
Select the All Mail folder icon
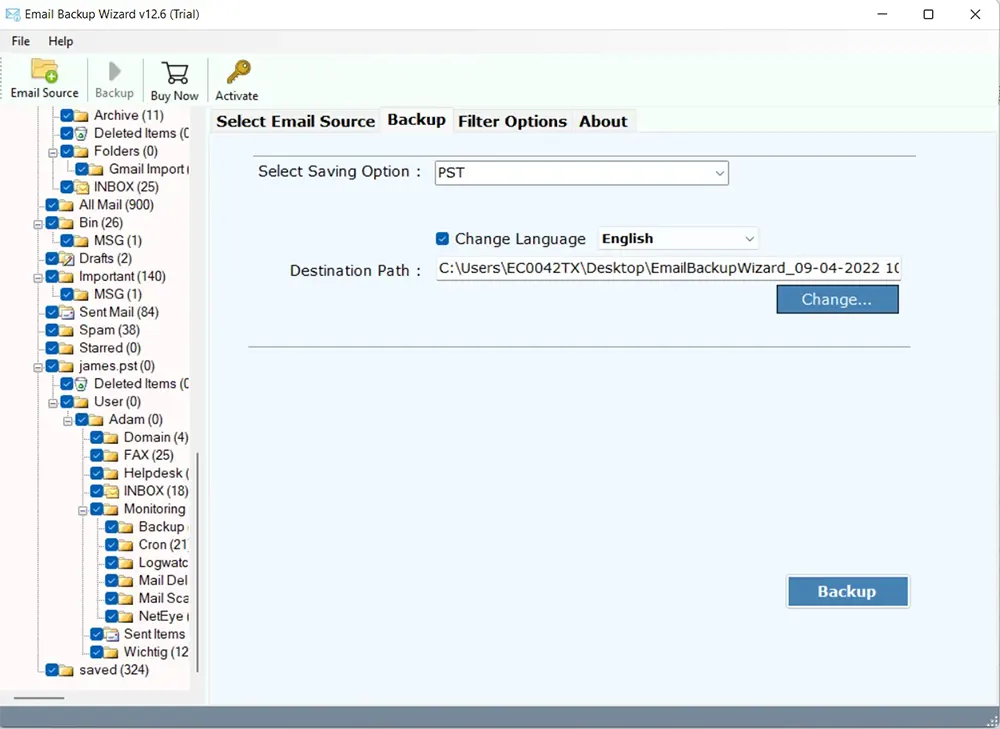[67, 205]
